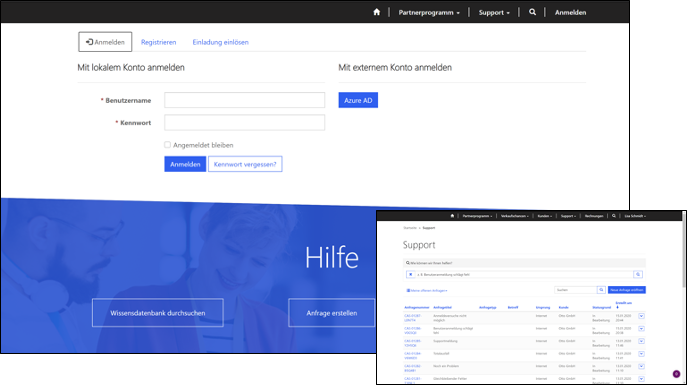Image resolution: width=693 pixels, height=389 pixels.
Task: Open the Meine offenen Anfragen view selector
Action: coord(427,290)
